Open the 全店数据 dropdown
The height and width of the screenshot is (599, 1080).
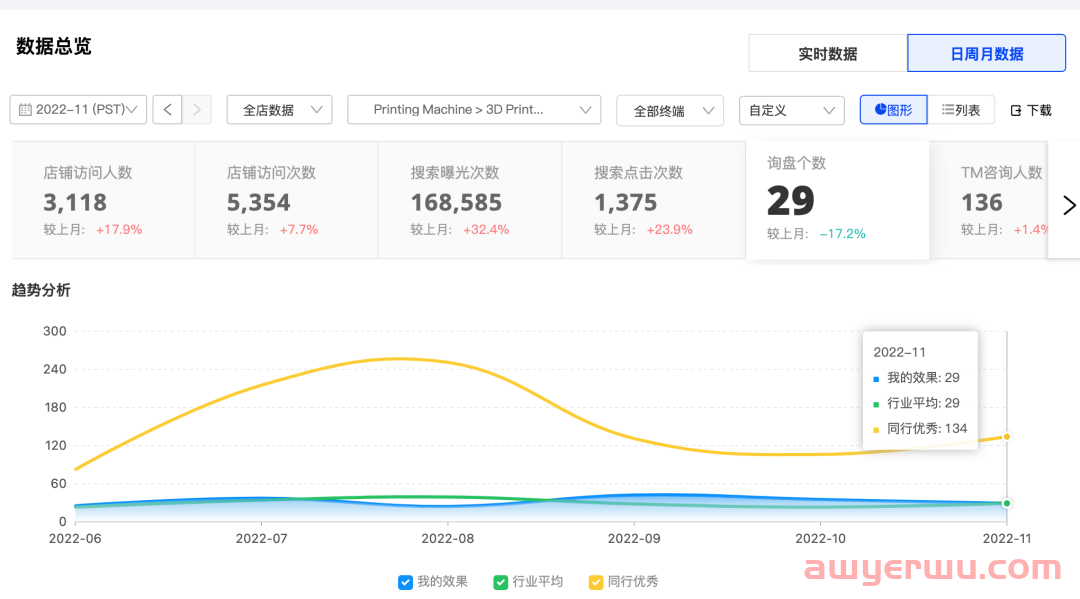[x=279, y=110]
